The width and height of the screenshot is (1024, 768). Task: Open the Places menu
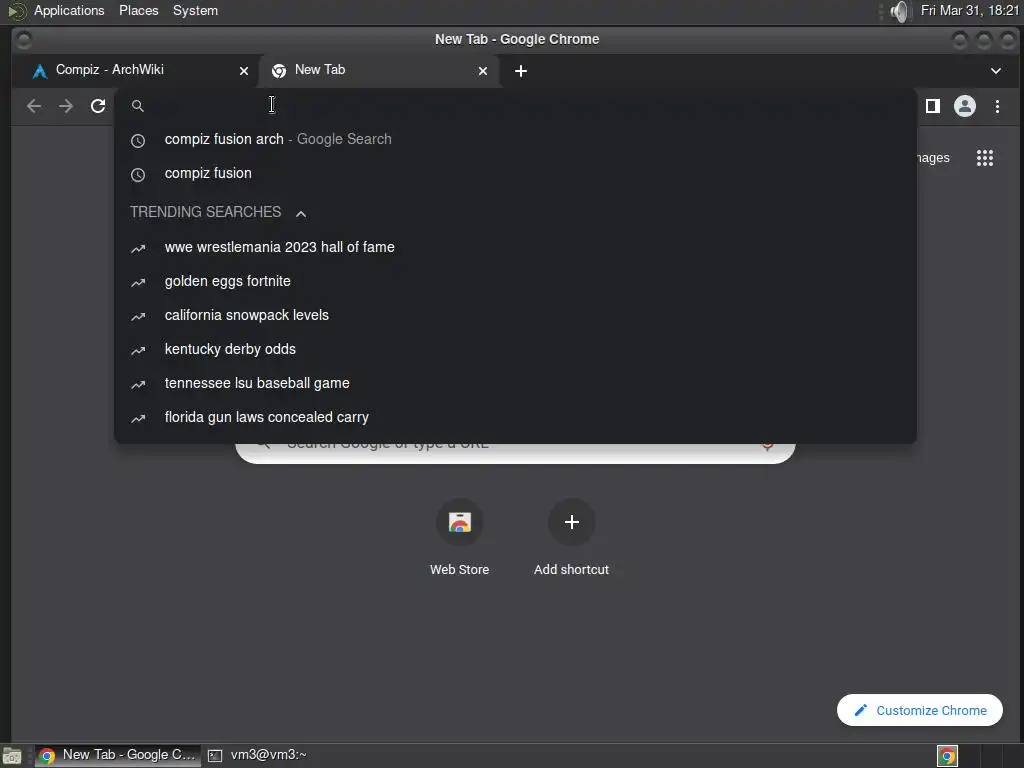(138, 10)
